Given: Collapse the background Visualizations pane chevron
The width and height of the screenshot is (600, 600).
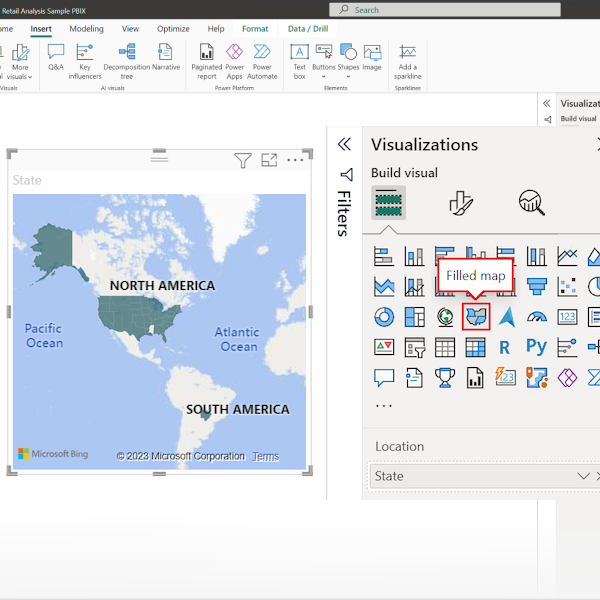Looking at the screenshot, I should coord(547,103).
